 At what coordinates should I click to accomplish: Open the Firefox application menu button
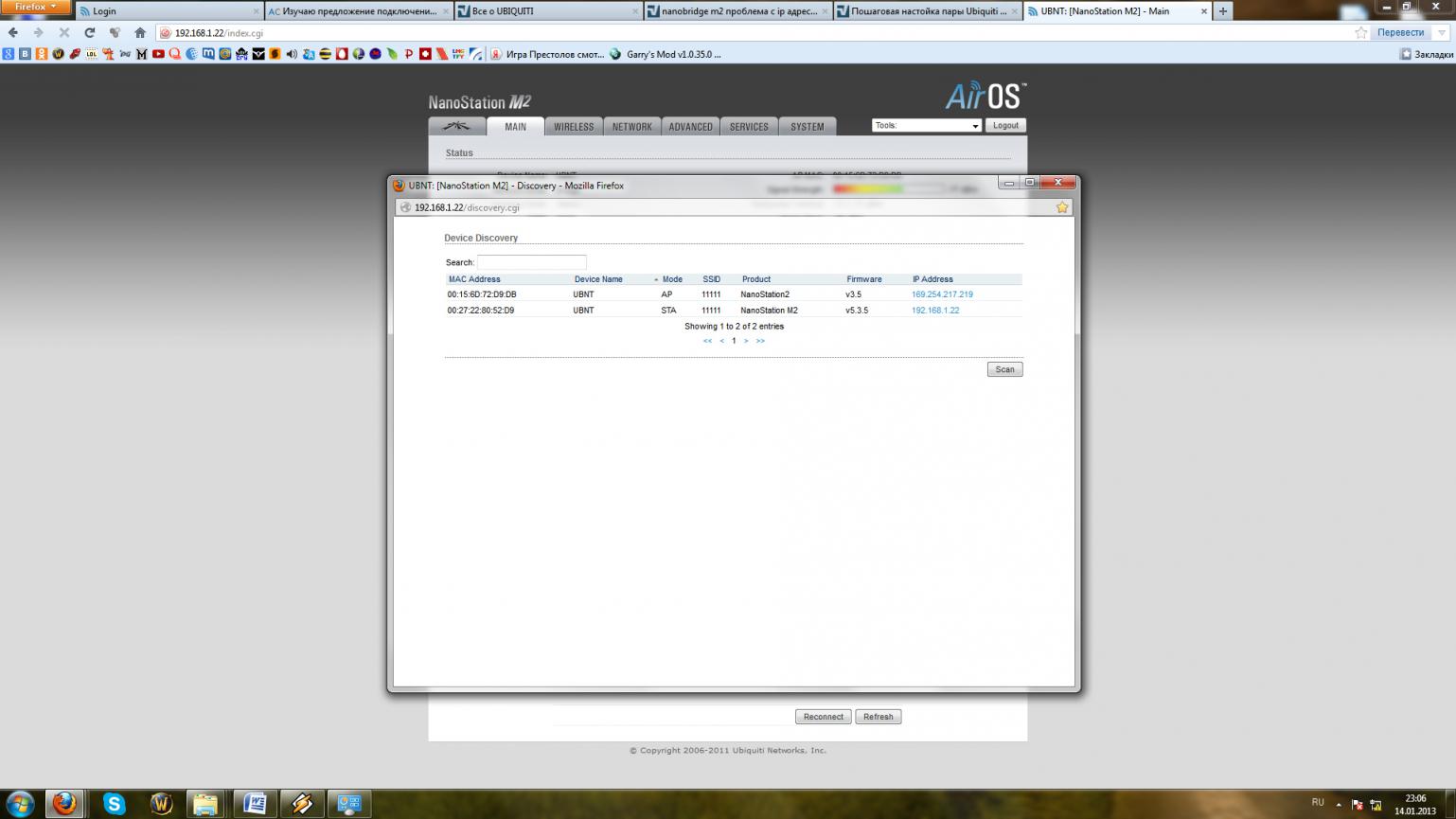pos(36,7)
